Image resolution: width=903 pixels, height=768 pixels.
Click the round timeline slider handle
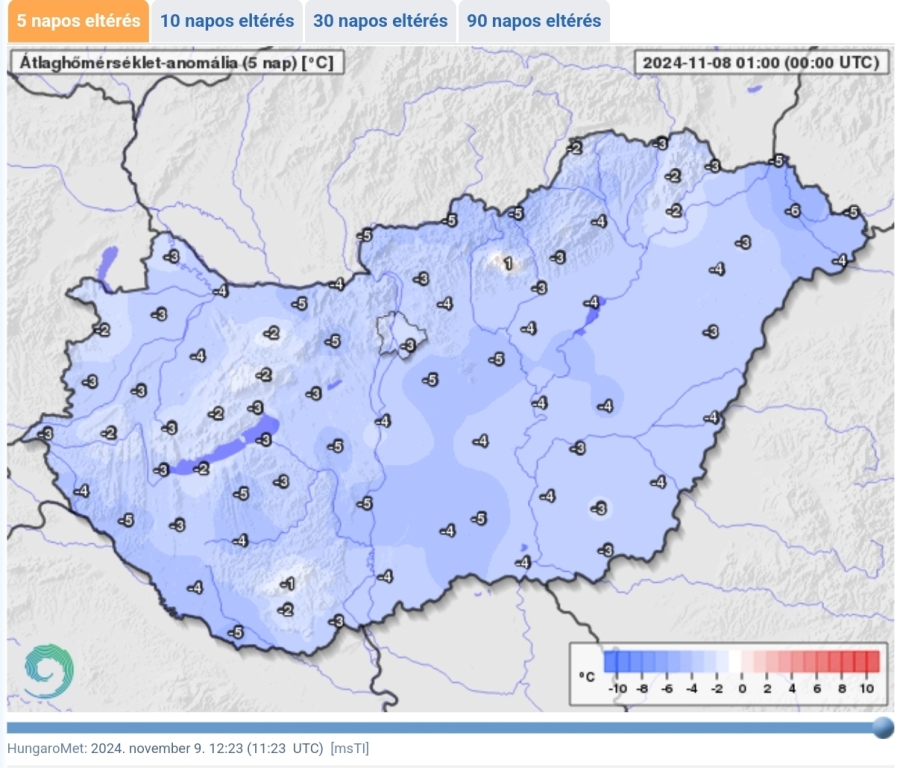point(882,727)
